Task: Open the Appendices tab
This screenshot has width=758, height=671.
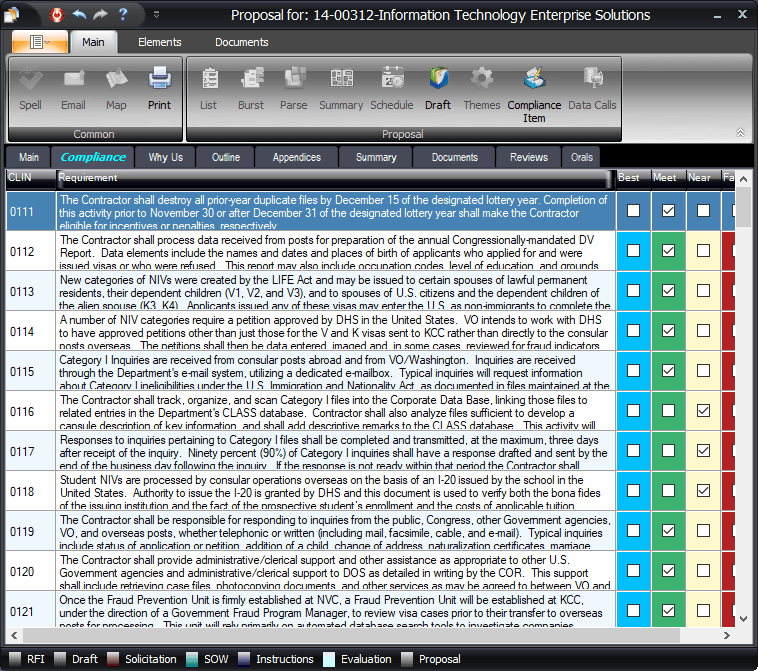Action: click(296, 157)
